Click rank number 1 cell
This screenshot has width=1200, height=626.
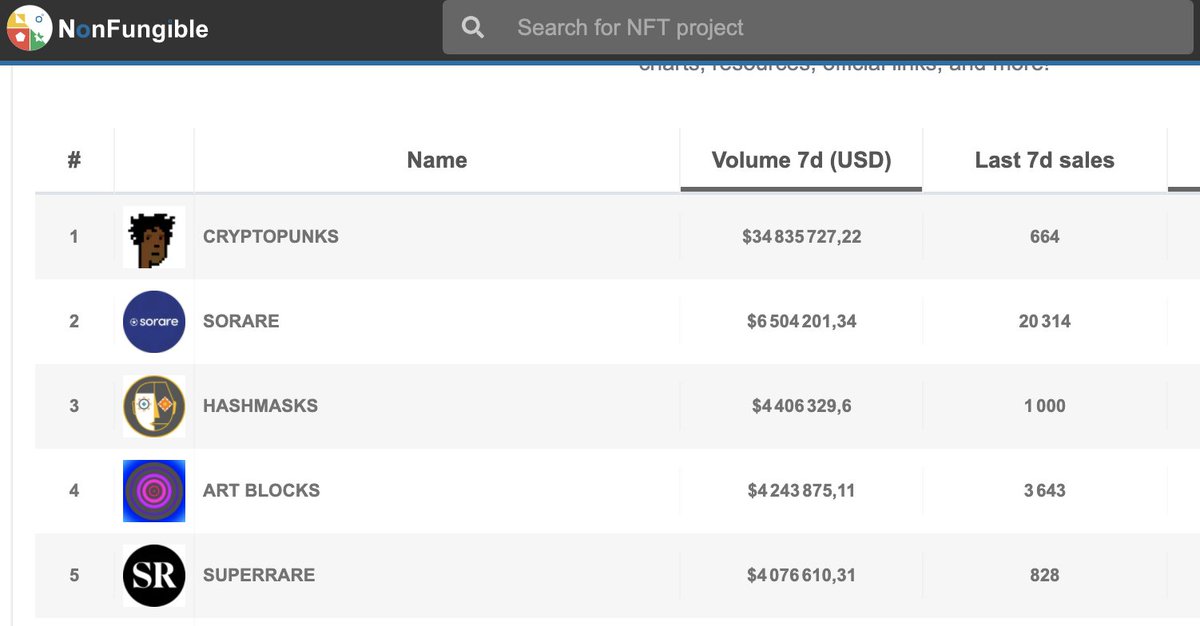(x=74, y=237)
